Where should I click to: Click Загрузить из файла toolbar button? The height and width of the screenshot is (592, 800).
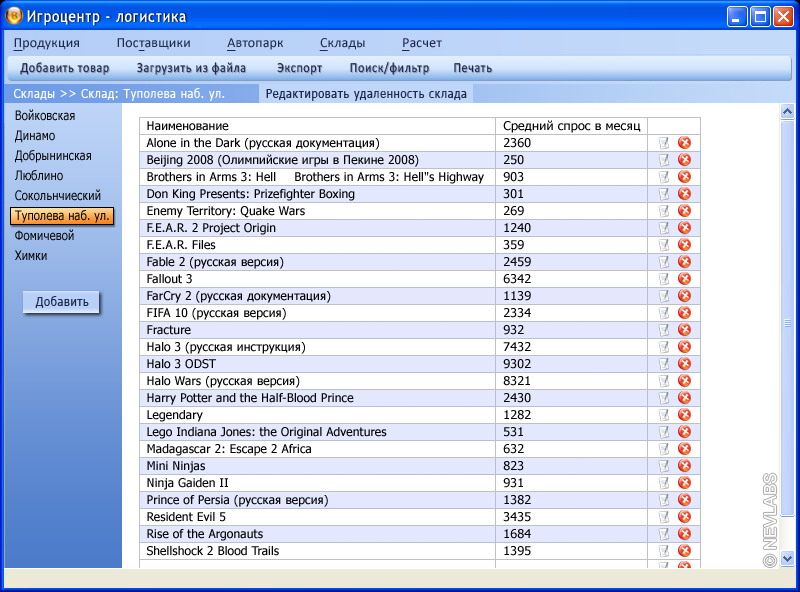pyautogui.click(x=191, y=68)
